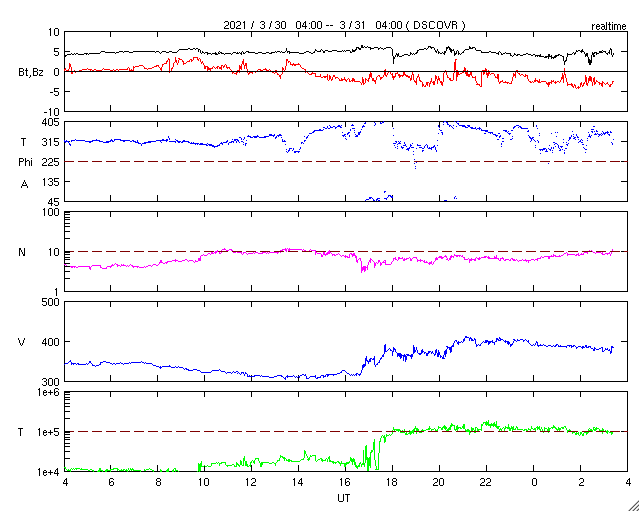Screen dimensions: 640x512
Task: Click the resize grip in the window corner
Action: click(x=633, y=505)
